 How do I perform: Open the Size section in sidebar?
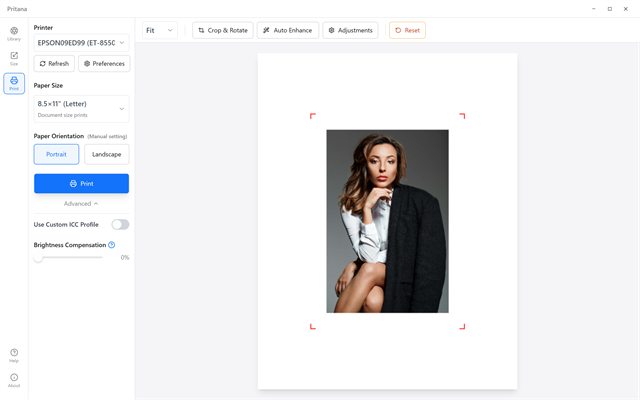(x=14, y=58)
